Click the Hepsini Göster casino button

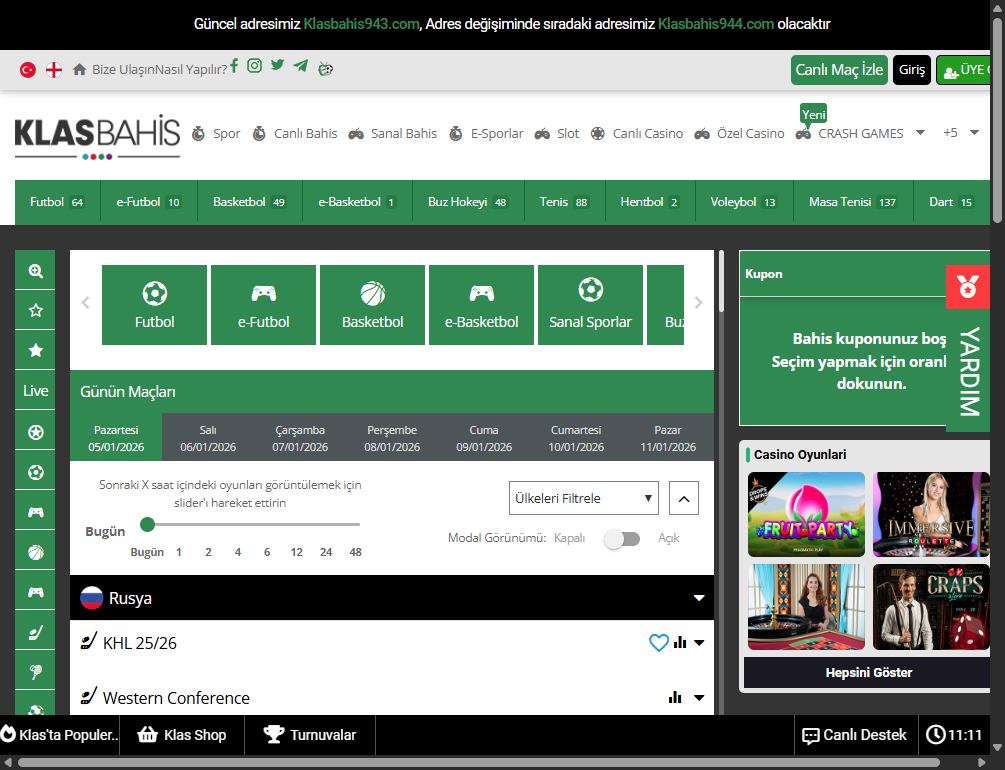click(x=868, y=673)
